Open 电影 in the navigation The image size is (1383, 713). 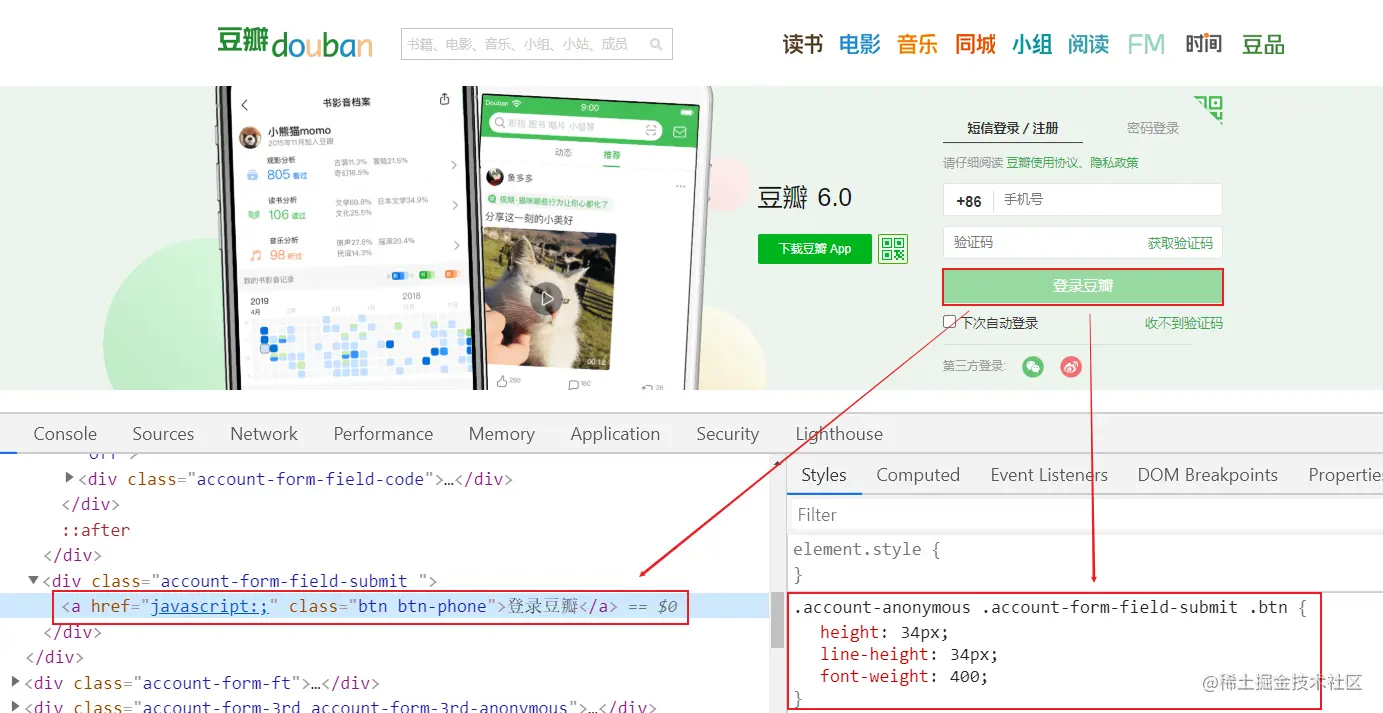(x=860, y=44)
